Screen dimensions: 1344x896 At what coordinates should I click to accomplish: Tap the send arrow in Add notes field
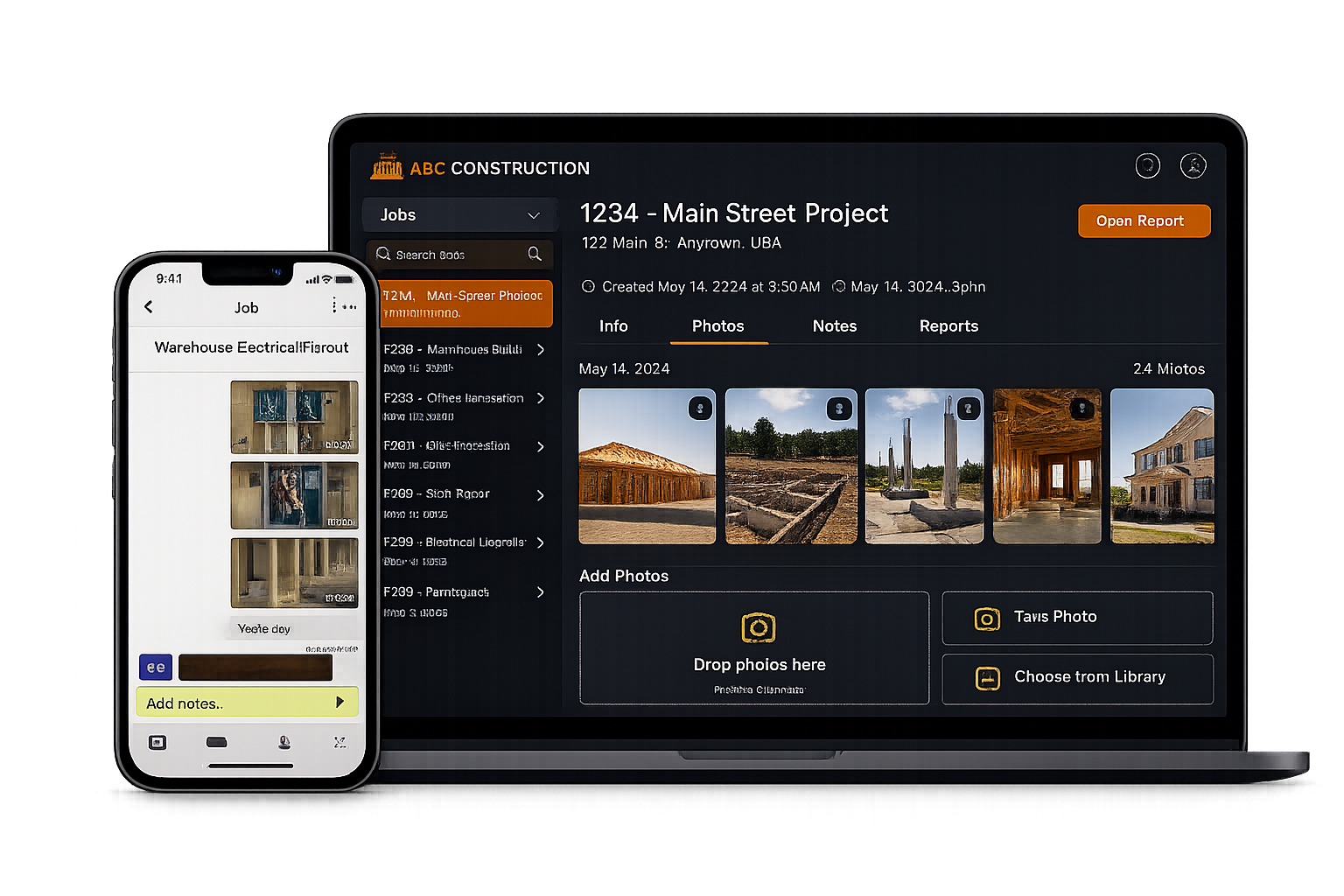point(340,702)
